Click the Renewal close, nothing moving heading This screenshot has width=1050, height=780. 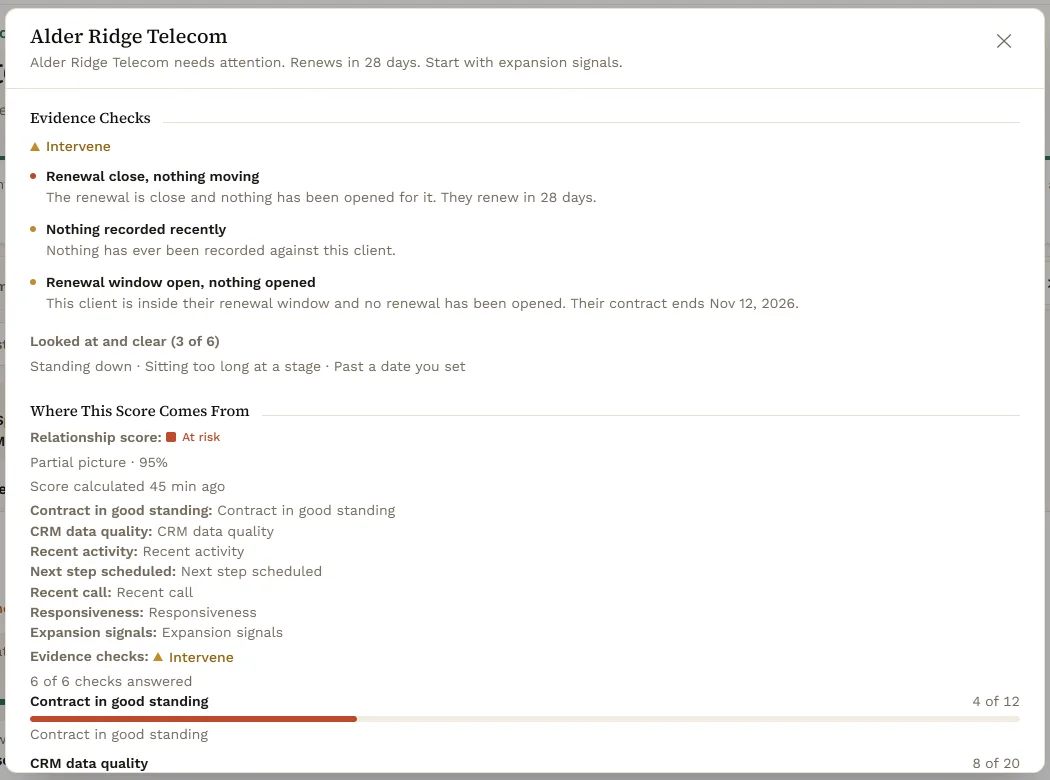point(153,177)
